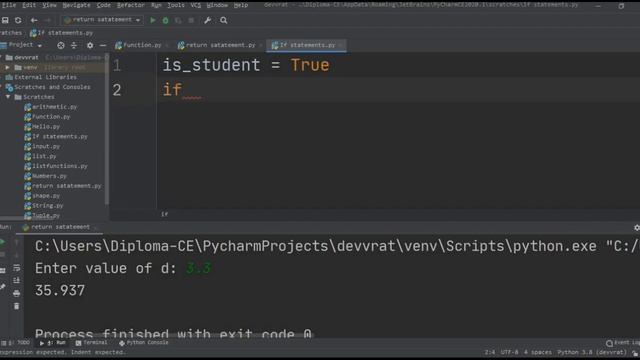Collapse the Scratches folder
Screen dimensions: 640x360
tap(8, 97)
